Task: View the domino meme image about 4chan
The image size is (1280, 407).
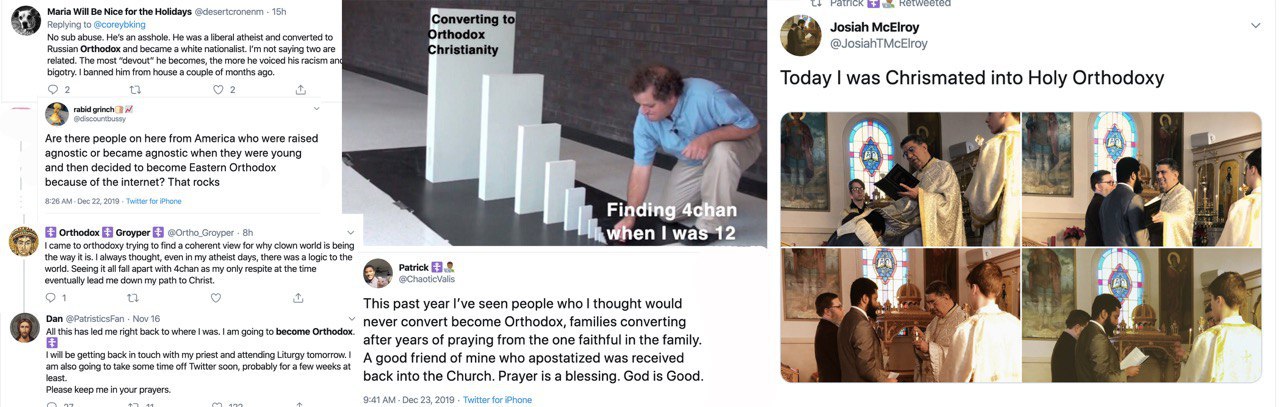Action: pyautogui.click(x=554, y=122)
